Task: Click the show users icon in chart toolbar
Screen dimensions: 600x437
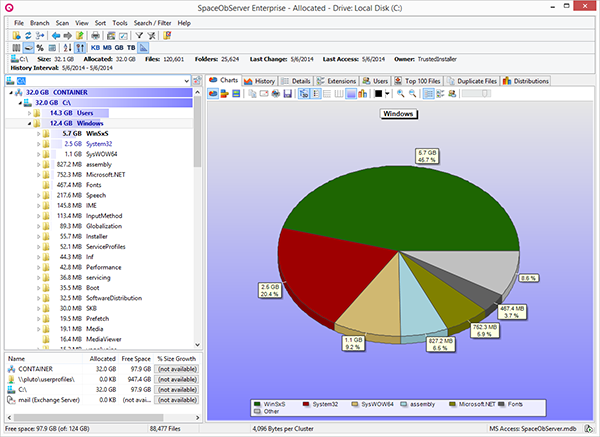Action: [452, 93]
